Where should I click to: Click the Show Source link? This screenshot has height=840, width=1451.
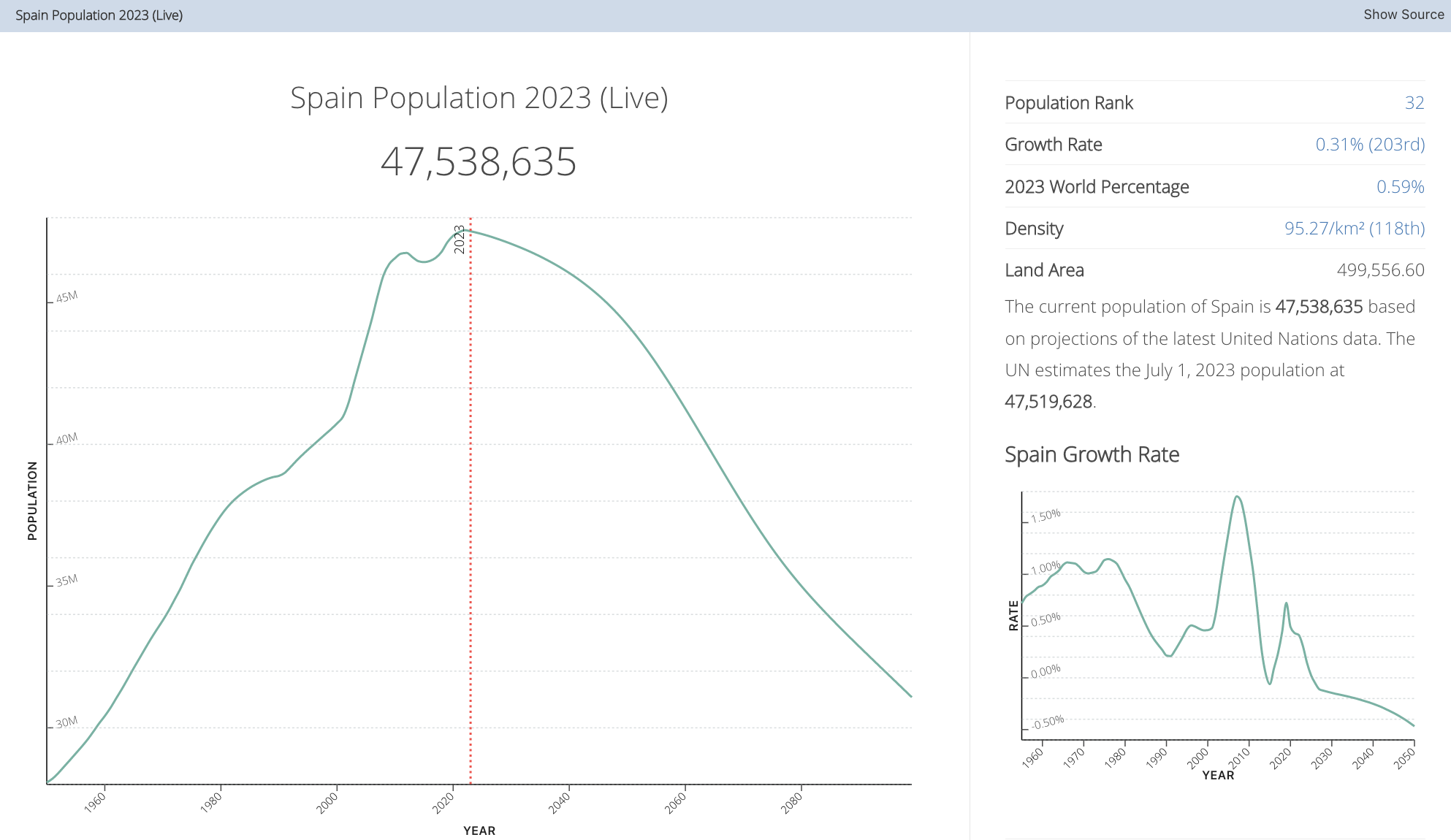pyautogui.click(x=1403, y=15)
